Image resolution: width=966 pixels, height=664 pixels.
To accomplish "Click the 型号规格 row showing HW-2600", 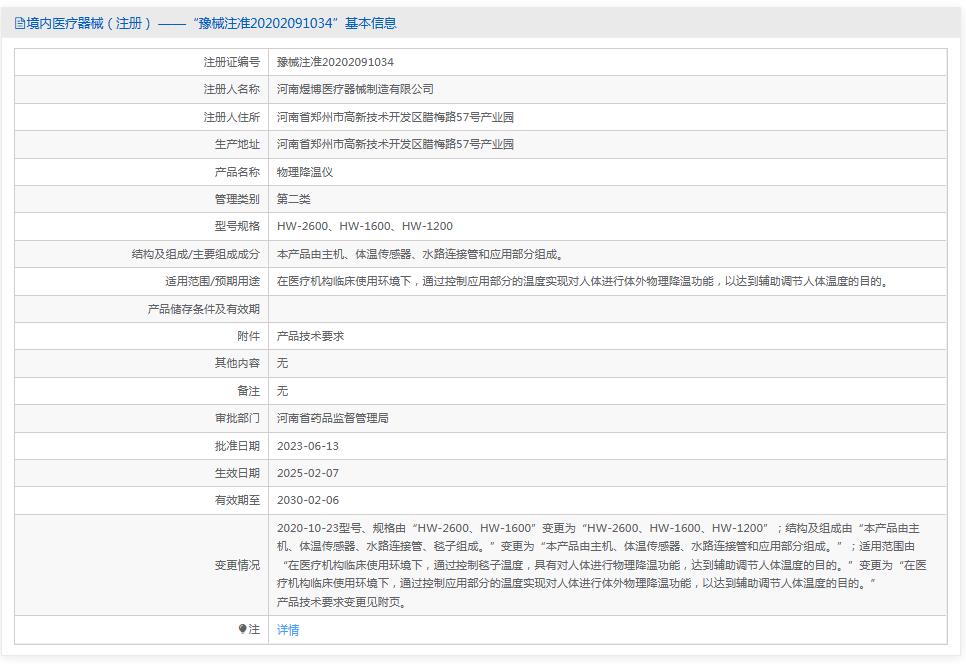I will pyautogui.click(x=364, y=226).
